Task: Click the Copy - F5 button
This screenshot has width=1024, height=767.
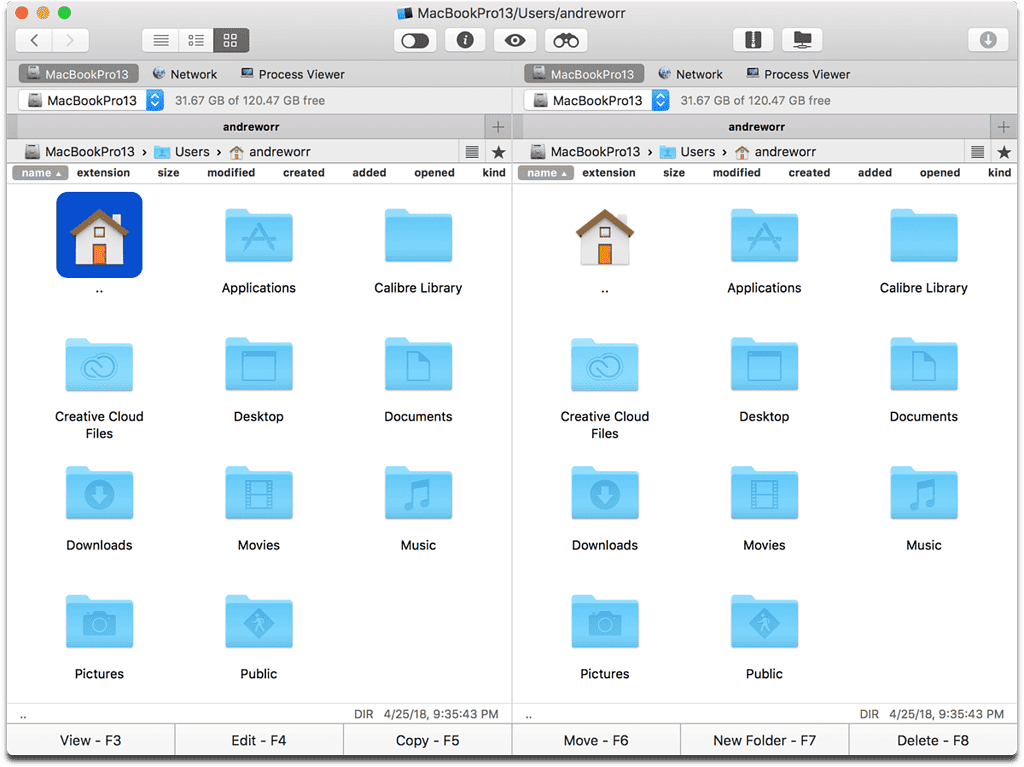Action: [x=428, y=740]
